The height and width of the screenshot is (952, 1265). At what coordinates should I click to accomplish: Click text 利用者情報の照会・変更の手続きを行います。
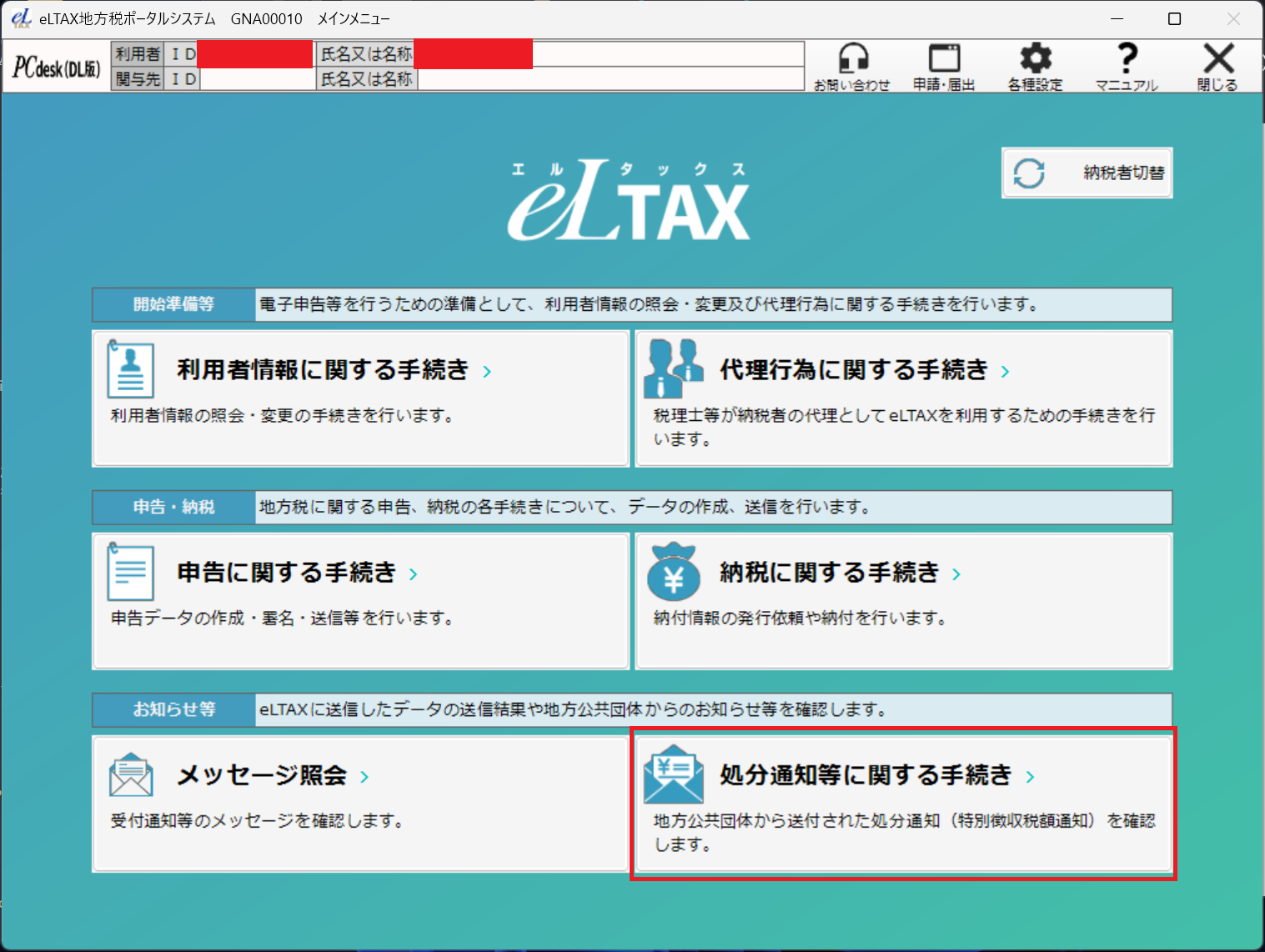[283, 415]
